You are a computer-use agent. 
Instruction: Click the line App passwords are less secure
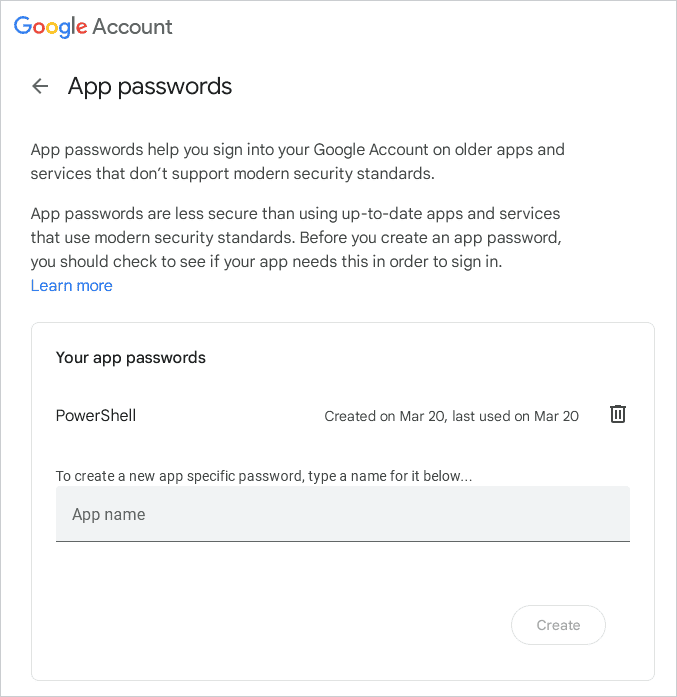pyautogui.click(x=295, y=214)
